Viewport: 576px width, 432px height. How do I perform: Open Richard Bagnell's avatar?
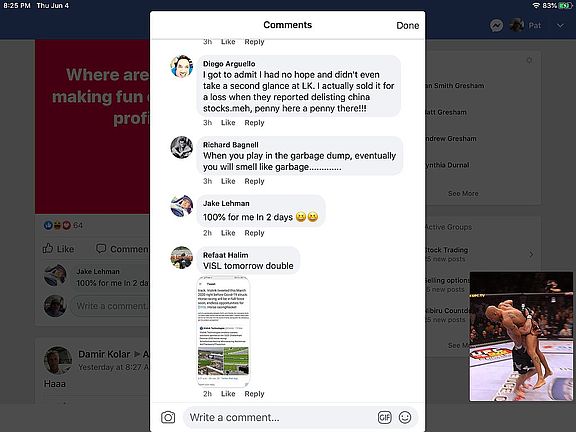click(181, 148)
